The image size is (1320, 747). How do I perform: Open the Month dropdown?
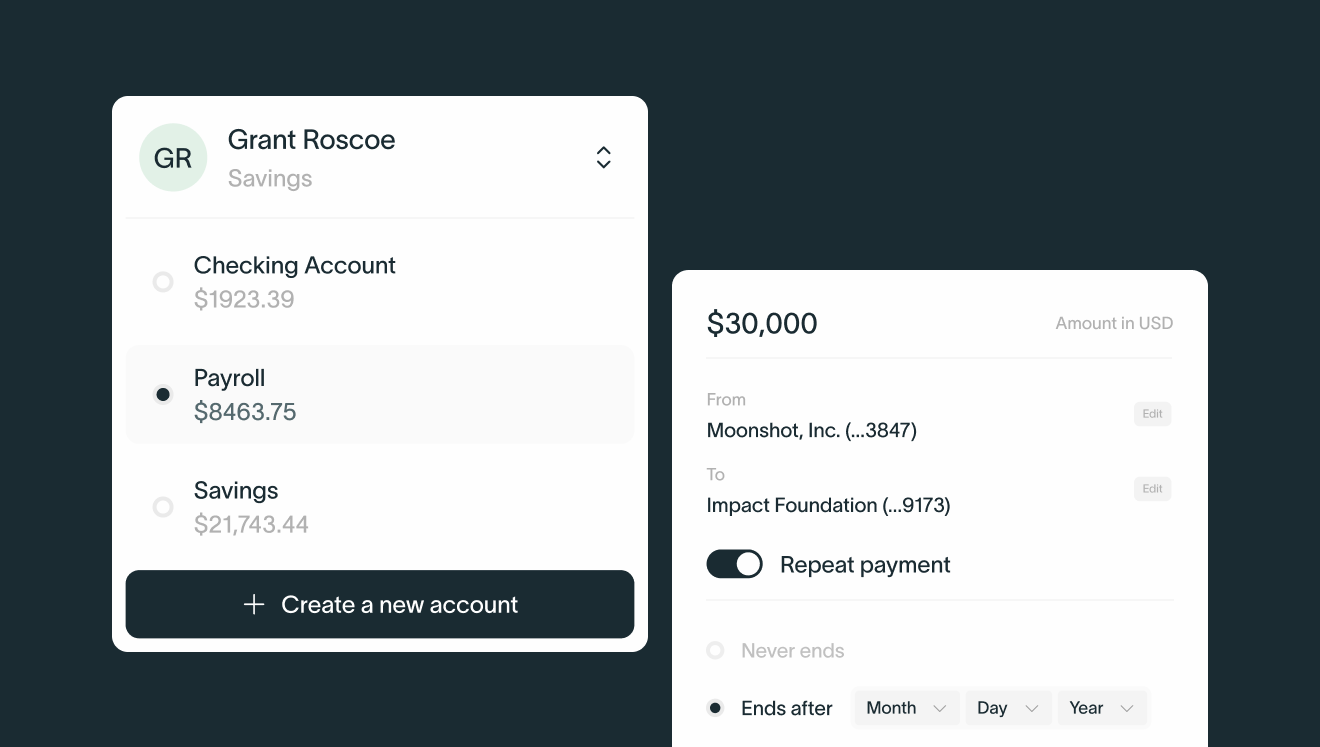click(x=905, y=707)
